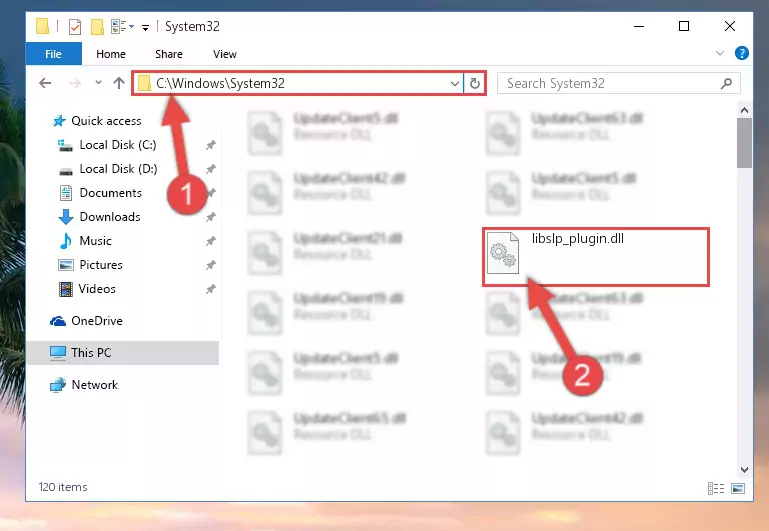Viewport: 769px width, 531px height.
Task: Open the address bar history dropdown
Action: pyautogui.click(x=455, y=83)
